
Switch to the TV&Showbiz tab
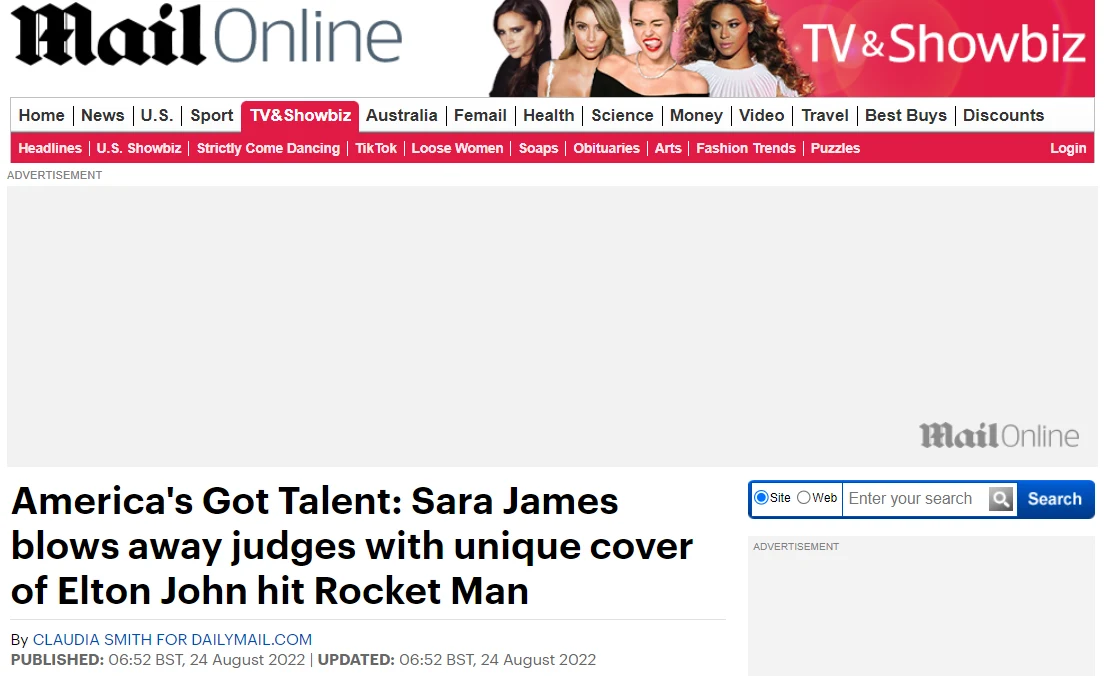[x=300, y=115]
